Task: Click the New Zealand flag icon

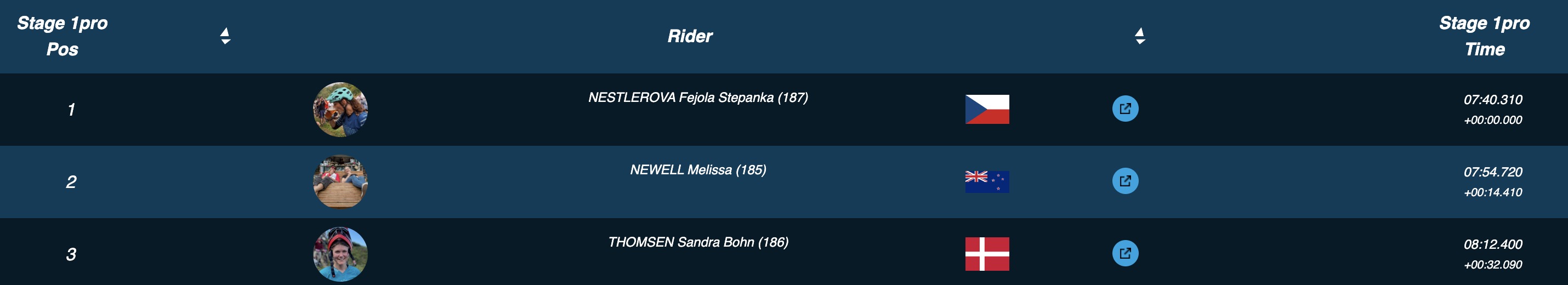Action: 987,181
